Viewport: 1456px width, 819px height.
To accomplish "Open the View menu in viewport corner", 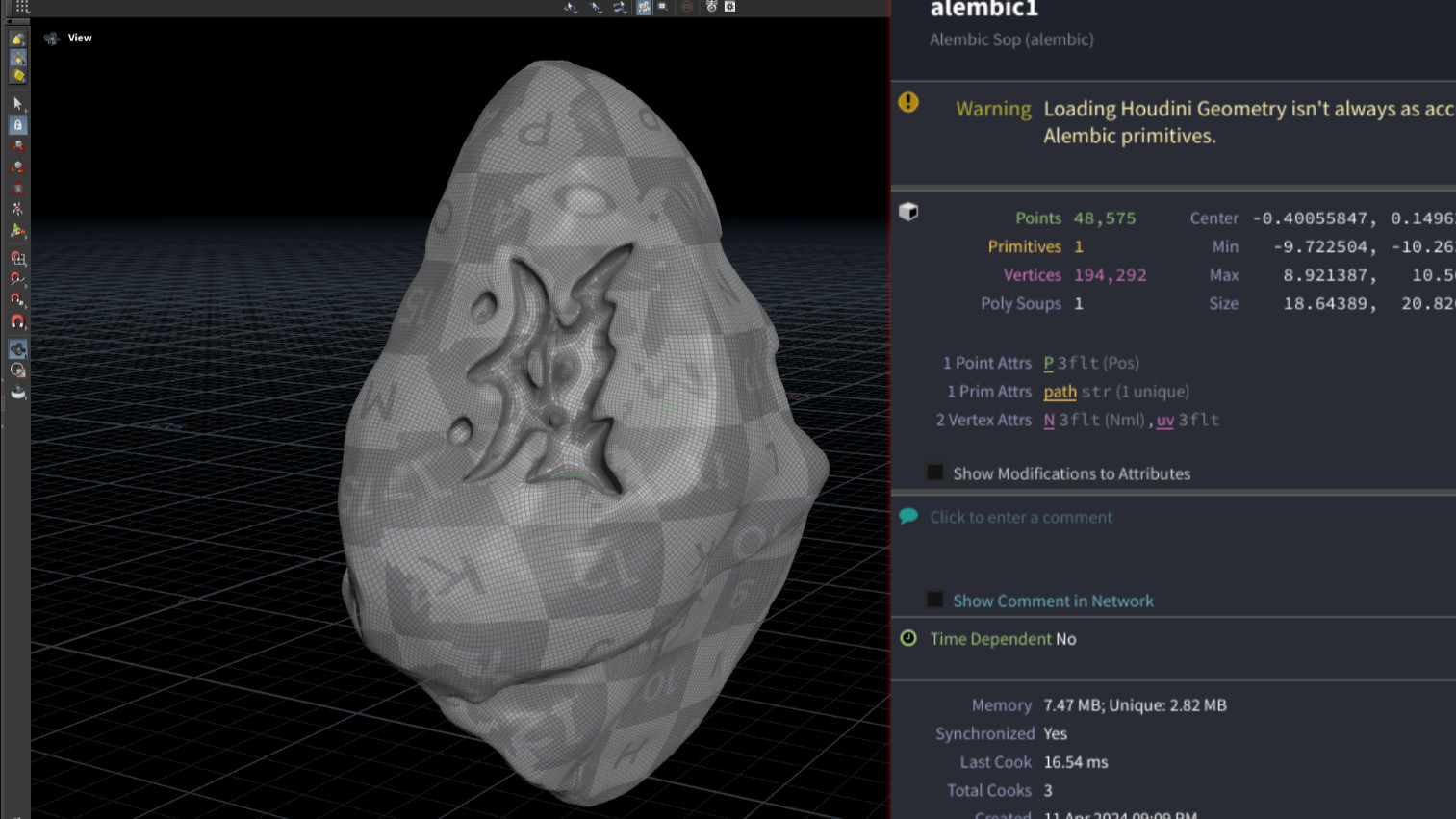I will coord(79,38).
